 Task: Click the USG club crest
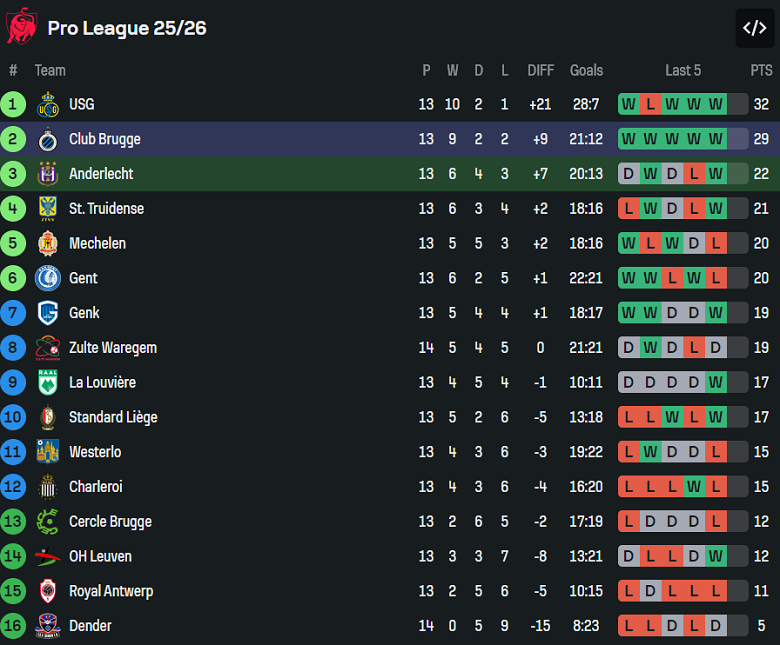point(48,104)
